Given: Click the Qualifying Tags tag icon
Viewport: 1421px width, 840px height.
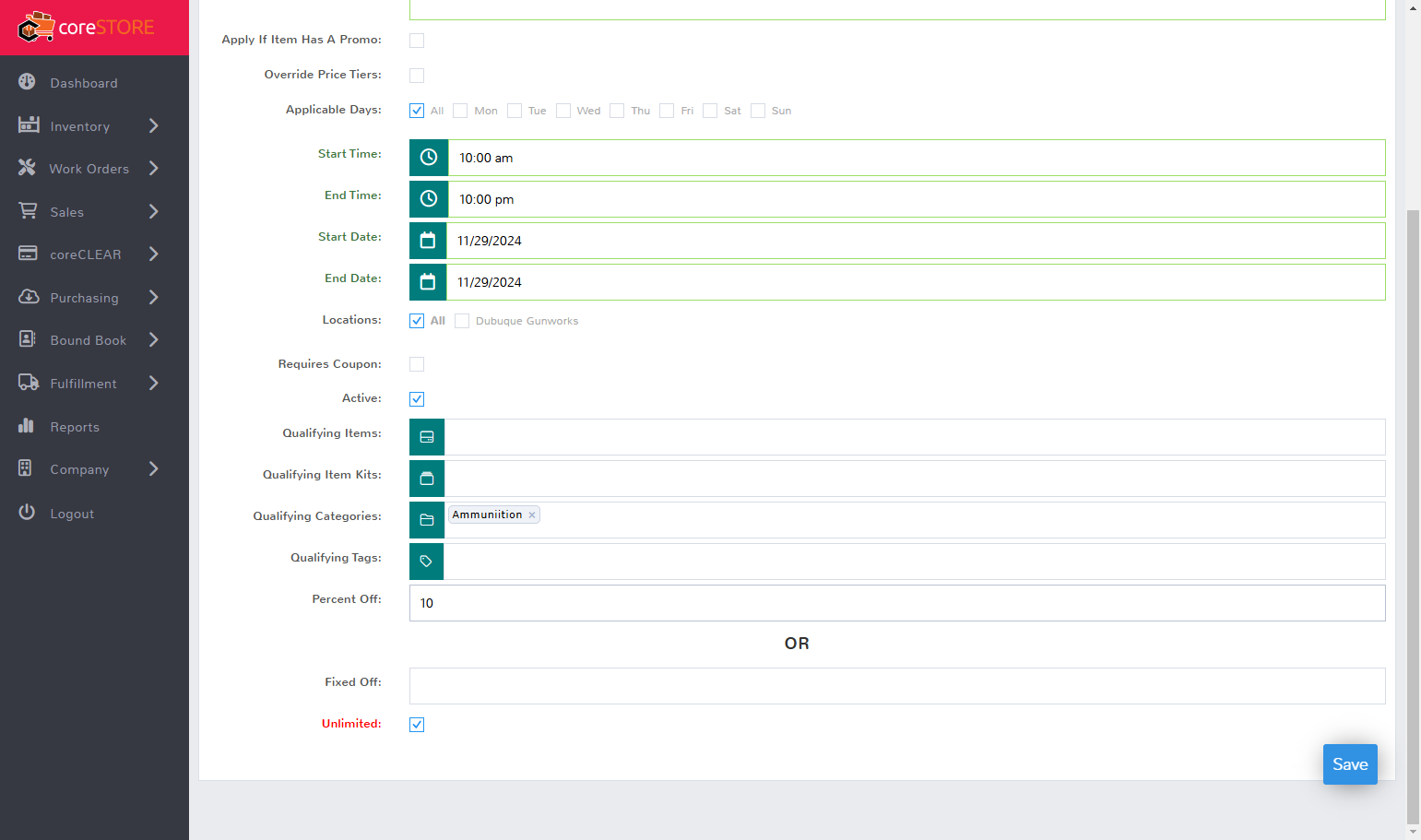Looking at the screenshot, I should click(x=426, y=562).
